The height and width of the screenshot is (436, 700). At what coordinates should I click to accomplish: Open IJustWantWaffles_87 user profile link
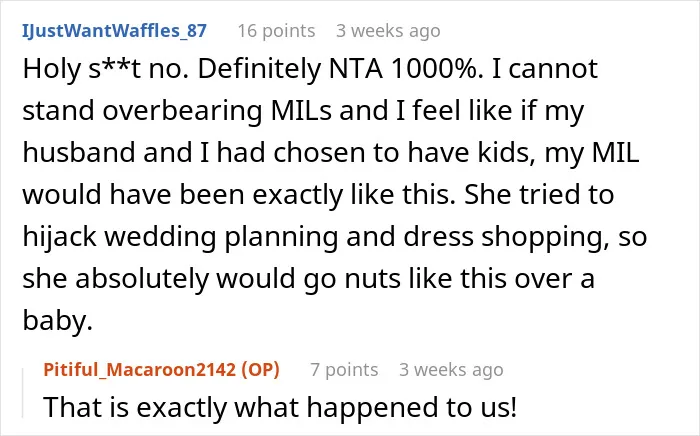(x=114, y=31)
